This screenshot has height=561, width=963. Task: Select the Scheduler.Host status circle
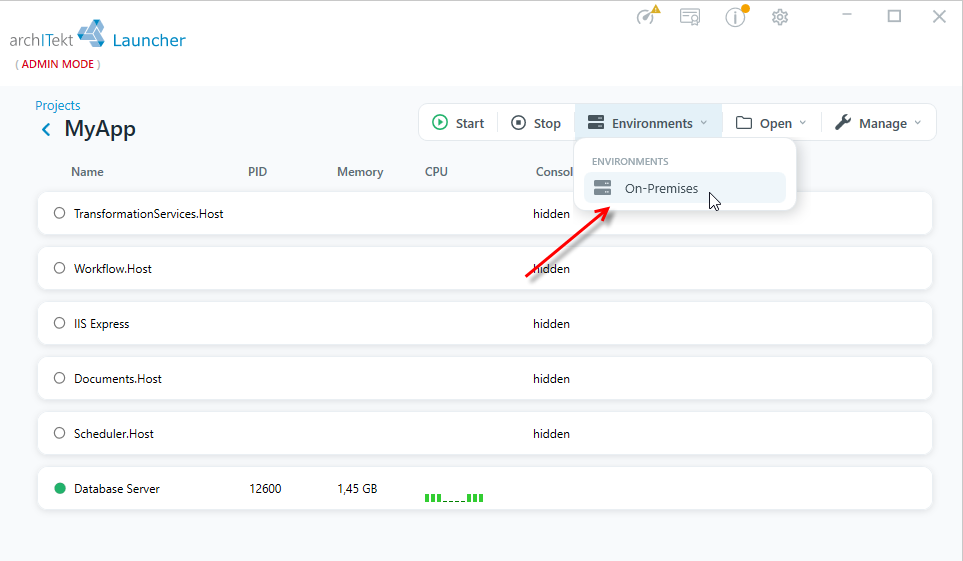coord(59,433)
